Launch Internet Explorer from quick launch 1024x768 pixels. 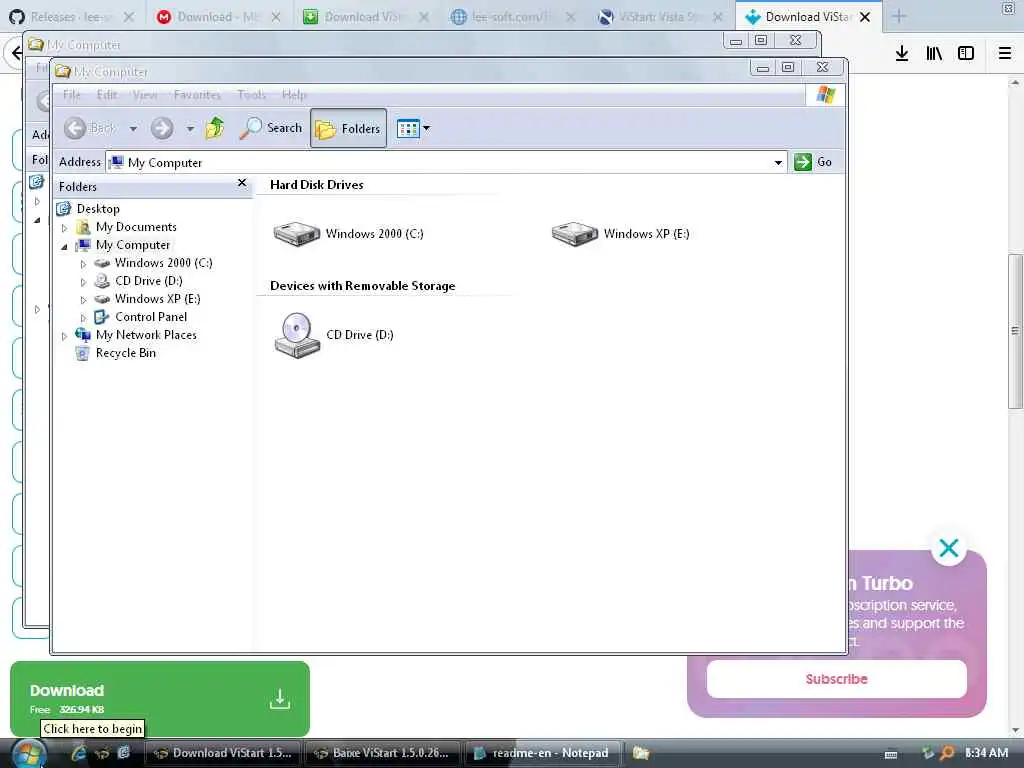click(x=79, y=753)
